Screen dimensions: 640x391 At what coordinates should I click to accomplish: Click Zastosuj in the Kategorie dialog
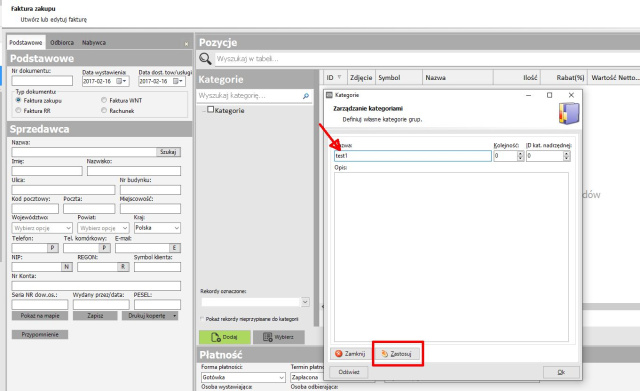point(397,354)
